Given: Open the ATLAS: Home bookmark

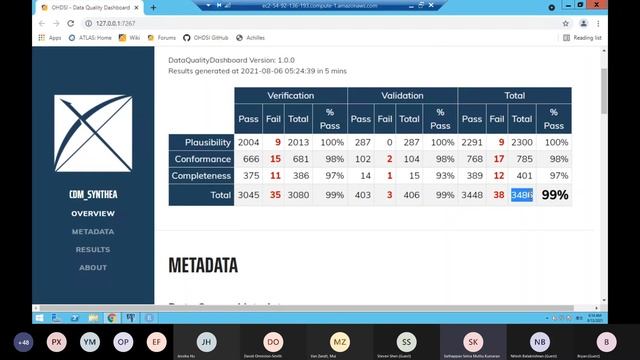Looking at the screenshot, I should [x=90, y=38].
